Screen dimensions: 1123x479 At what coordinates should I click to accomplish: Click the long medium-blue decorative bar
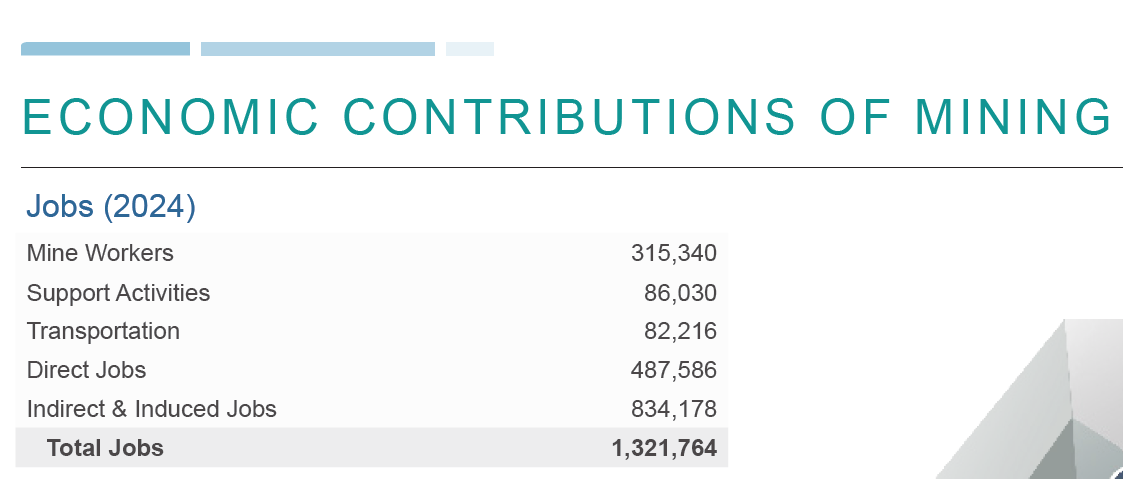[317, 49]
